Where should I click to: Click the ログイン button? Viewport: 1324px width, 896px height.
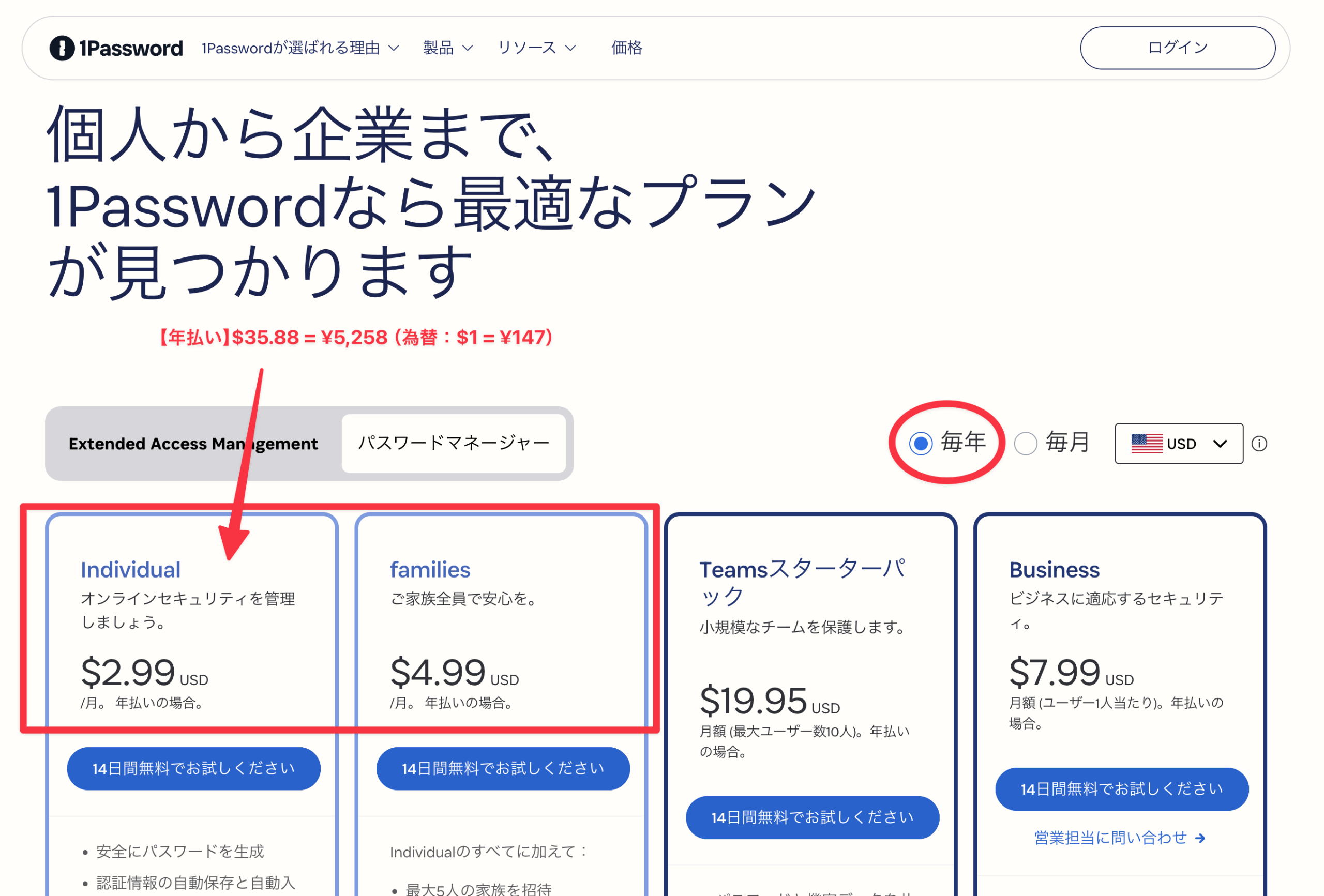pyautogui.click(x=1177, y=48)
